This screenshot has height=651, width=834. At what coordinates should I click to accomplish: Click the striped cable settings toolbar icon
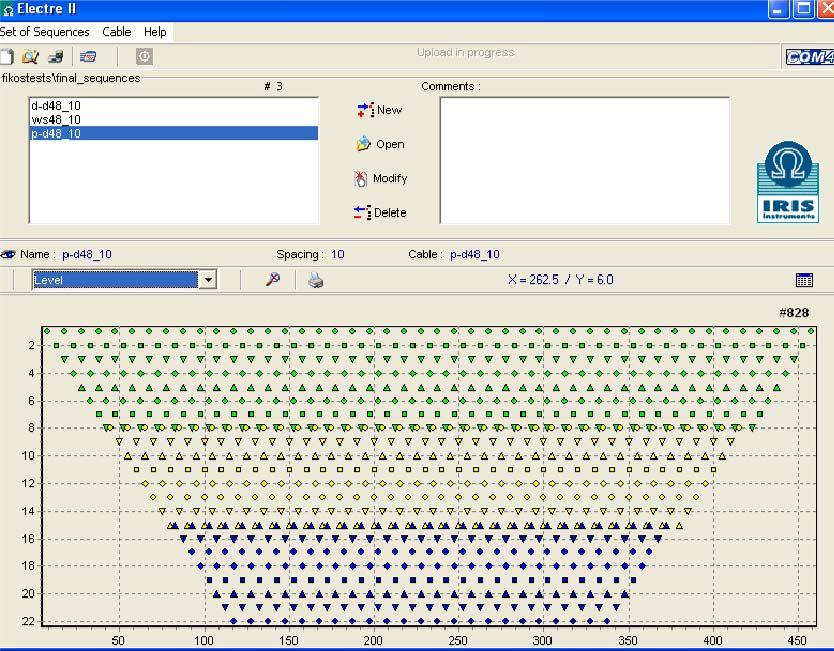[x=88, y=56]
